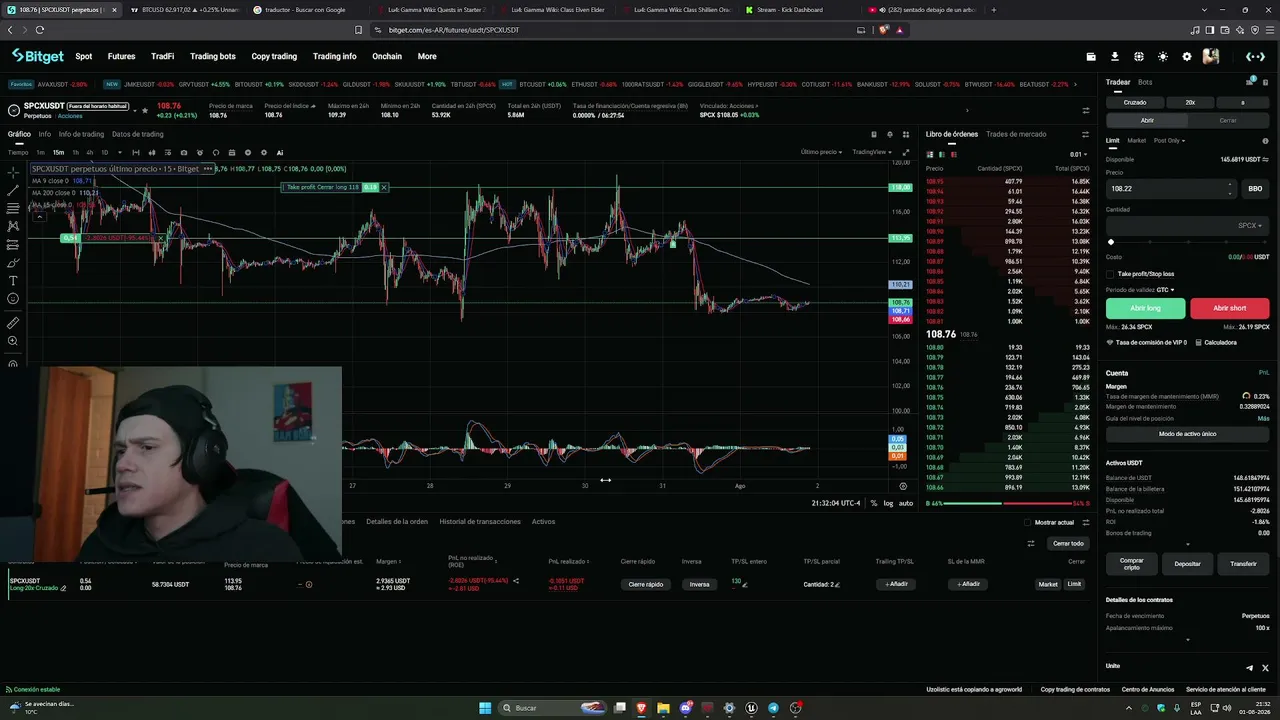Image resolution: width=1280 pixels, height=720 pixels.
Task: Open the Post Only order type dropdown
Action: pos(1169,140)
